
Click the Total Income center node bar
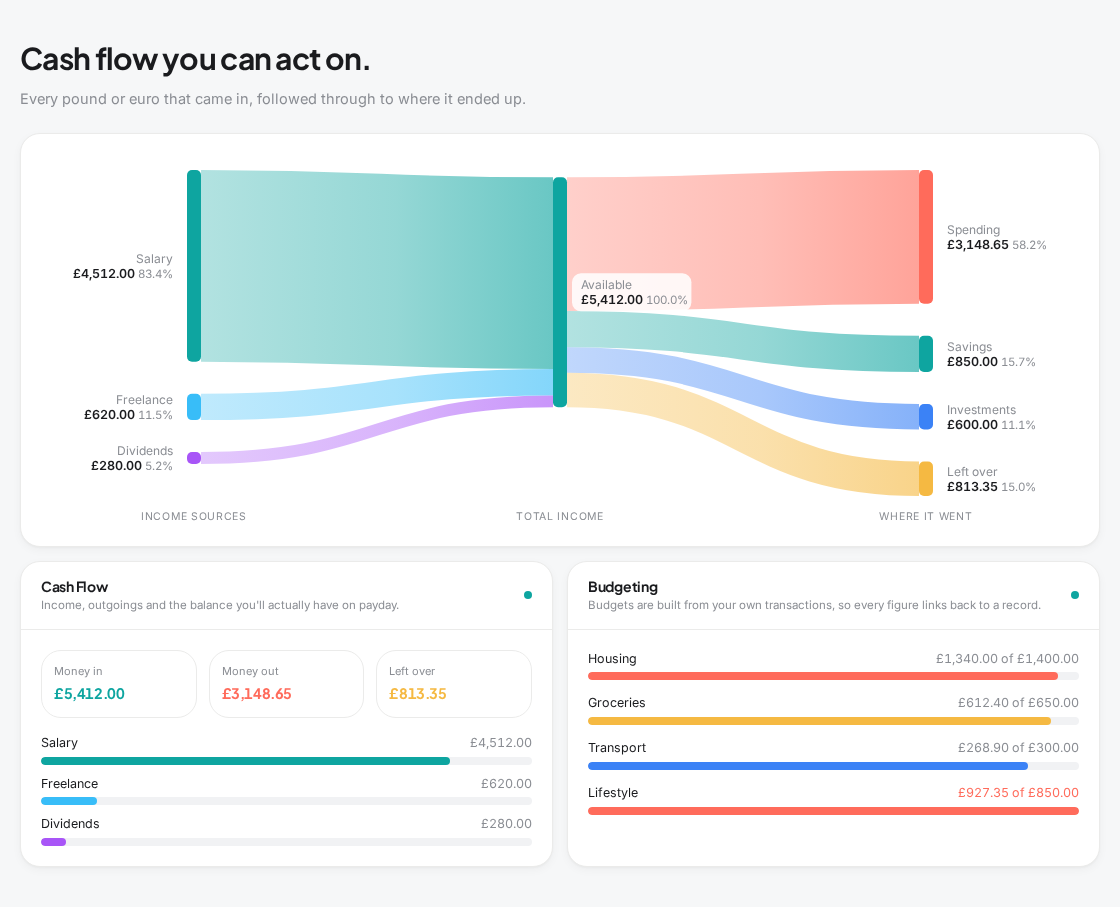560,292
